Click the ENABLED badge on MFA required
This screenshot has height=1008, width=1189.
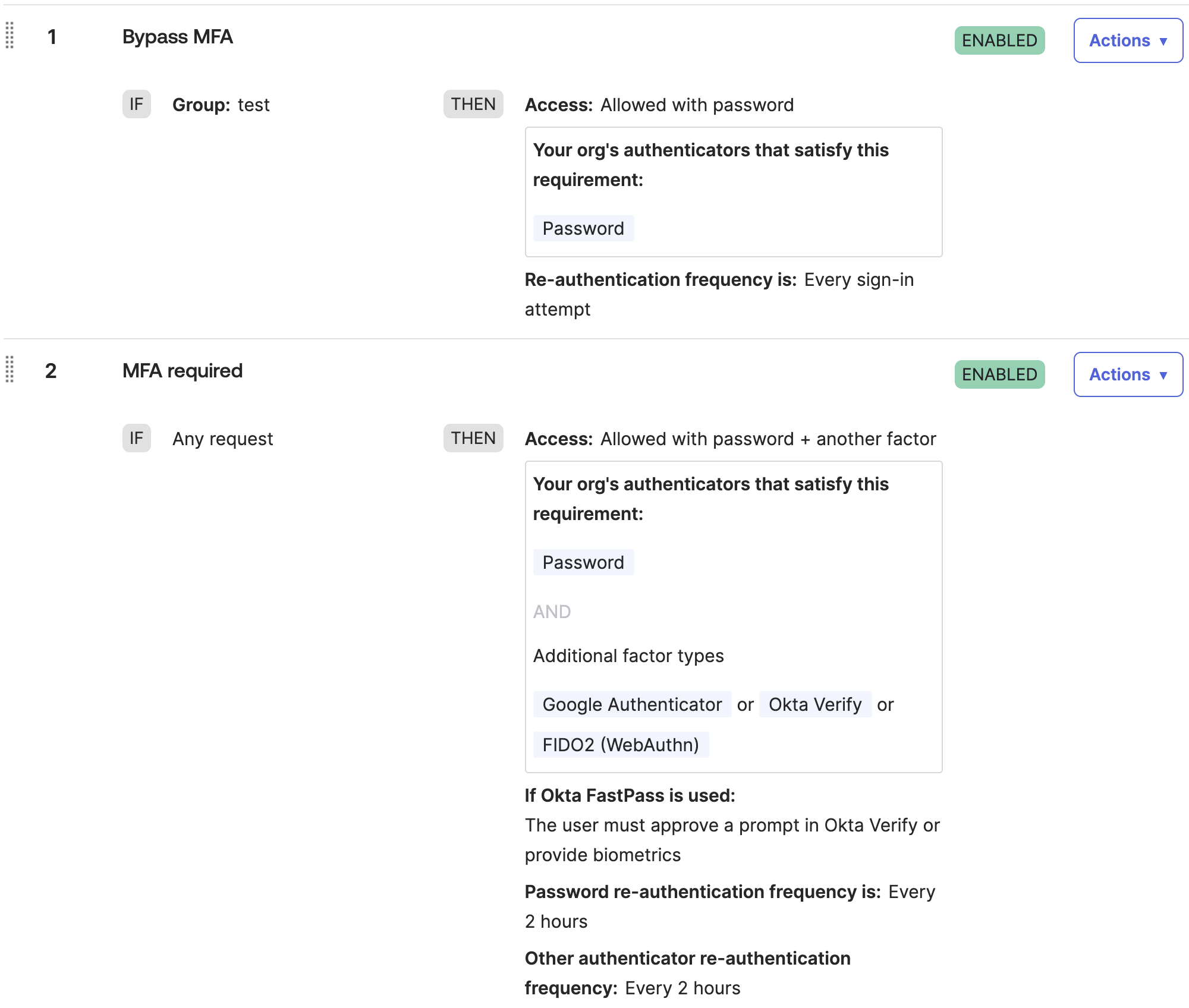click(999, 374)
